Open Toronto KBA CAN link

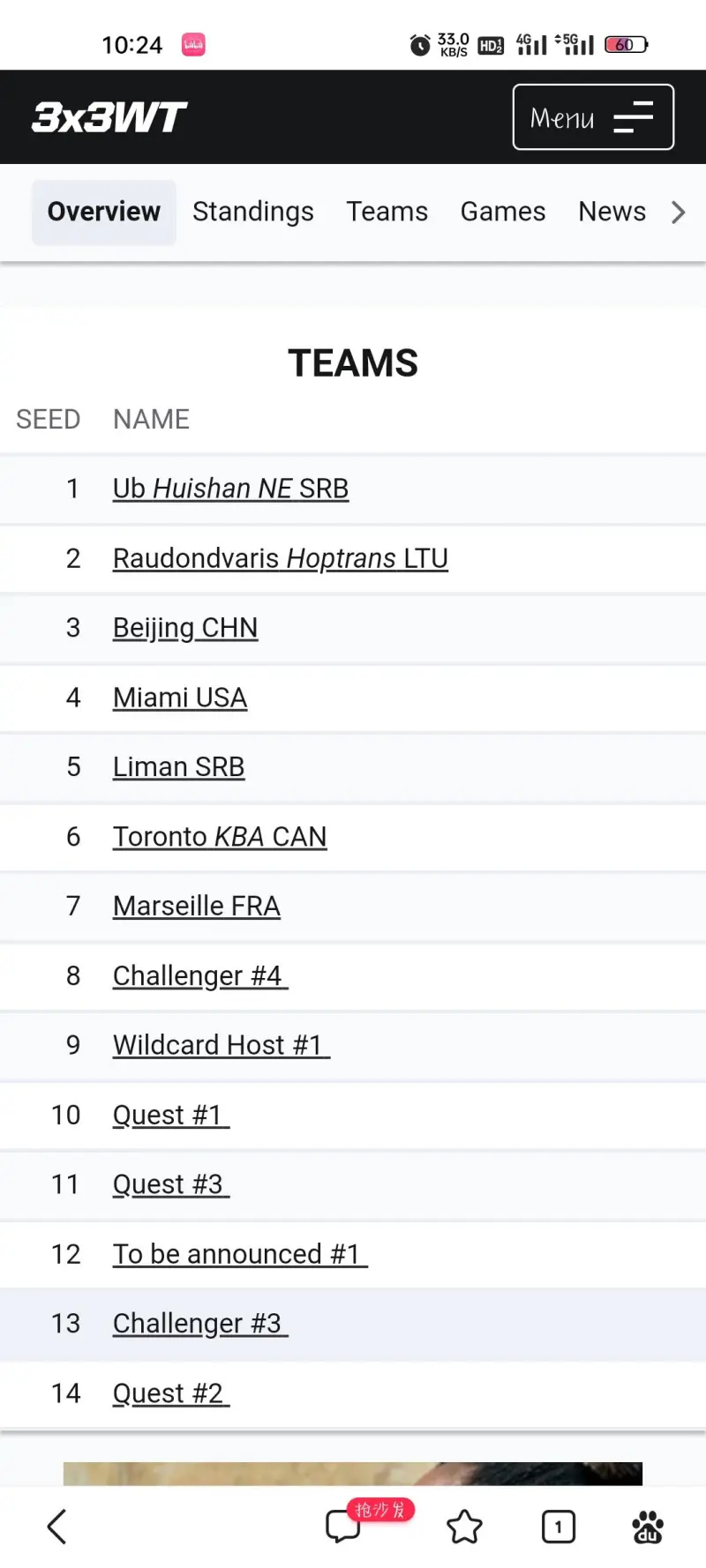[x=220, y=836]
